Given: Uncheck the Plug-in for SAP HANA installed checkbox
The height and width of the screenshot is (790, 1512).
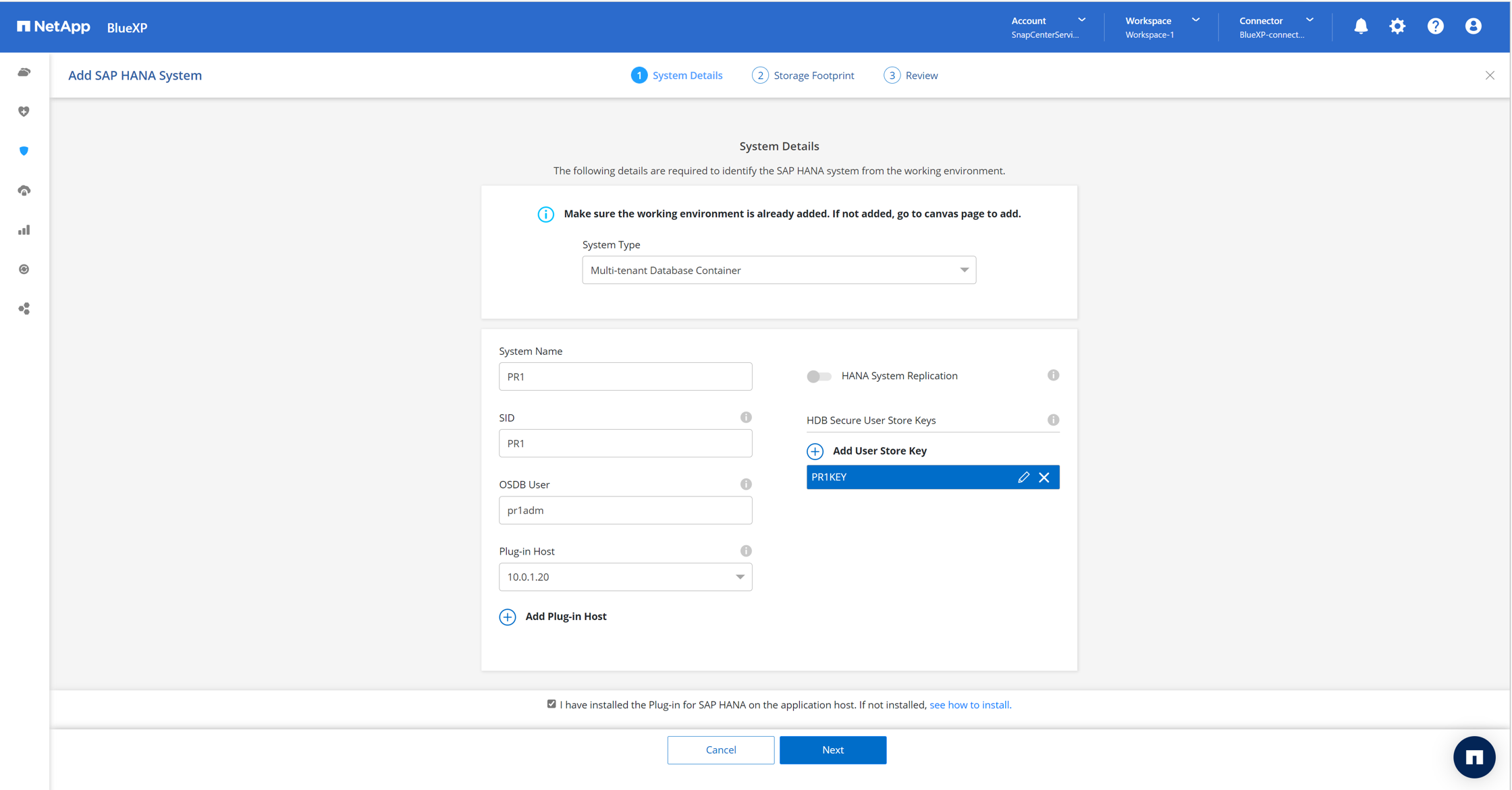Looking at the screenshot, I should (551, 704).
